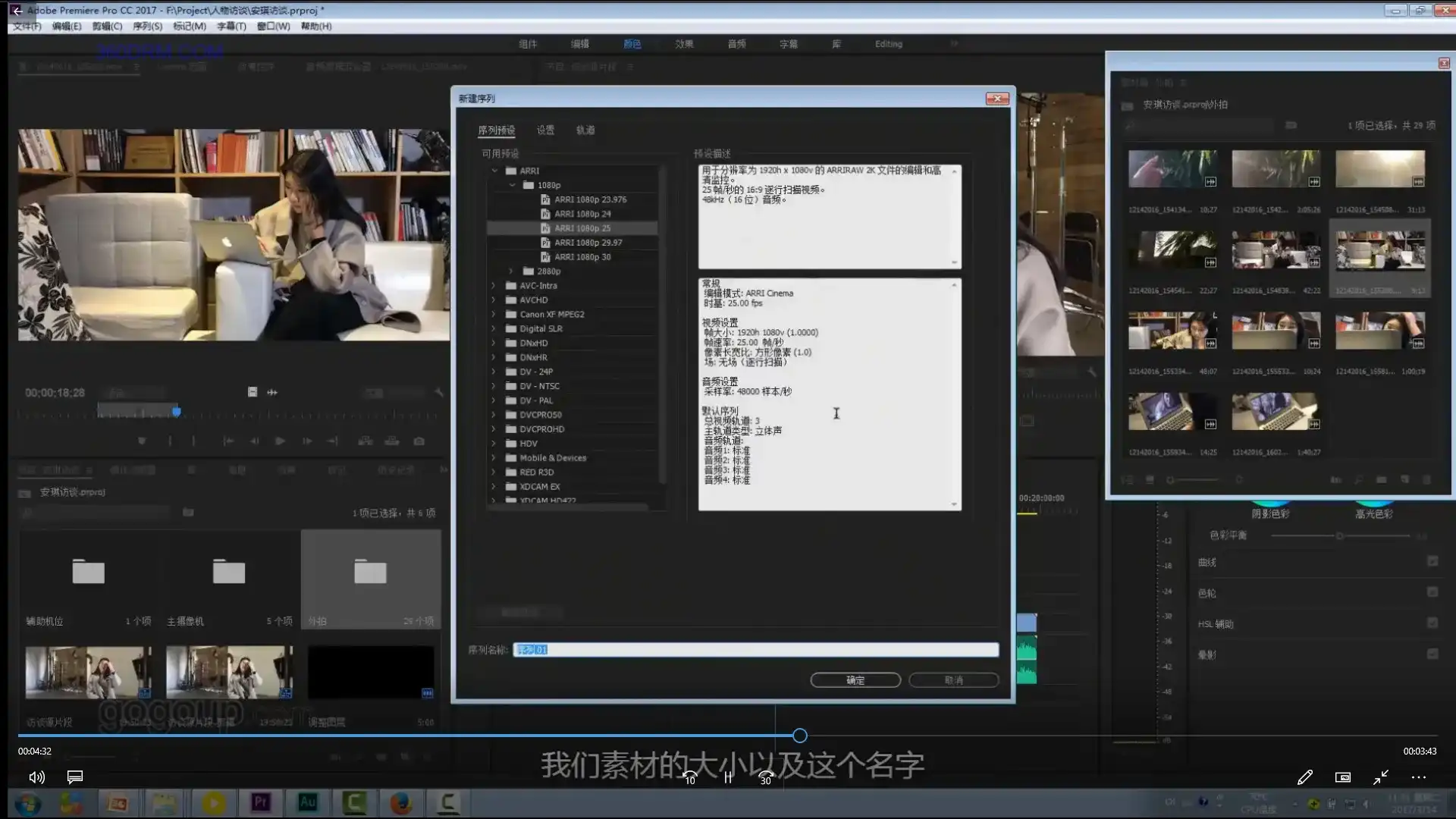Skip back 10 seconds
1456x819 pixels.
tap(689, 777)
